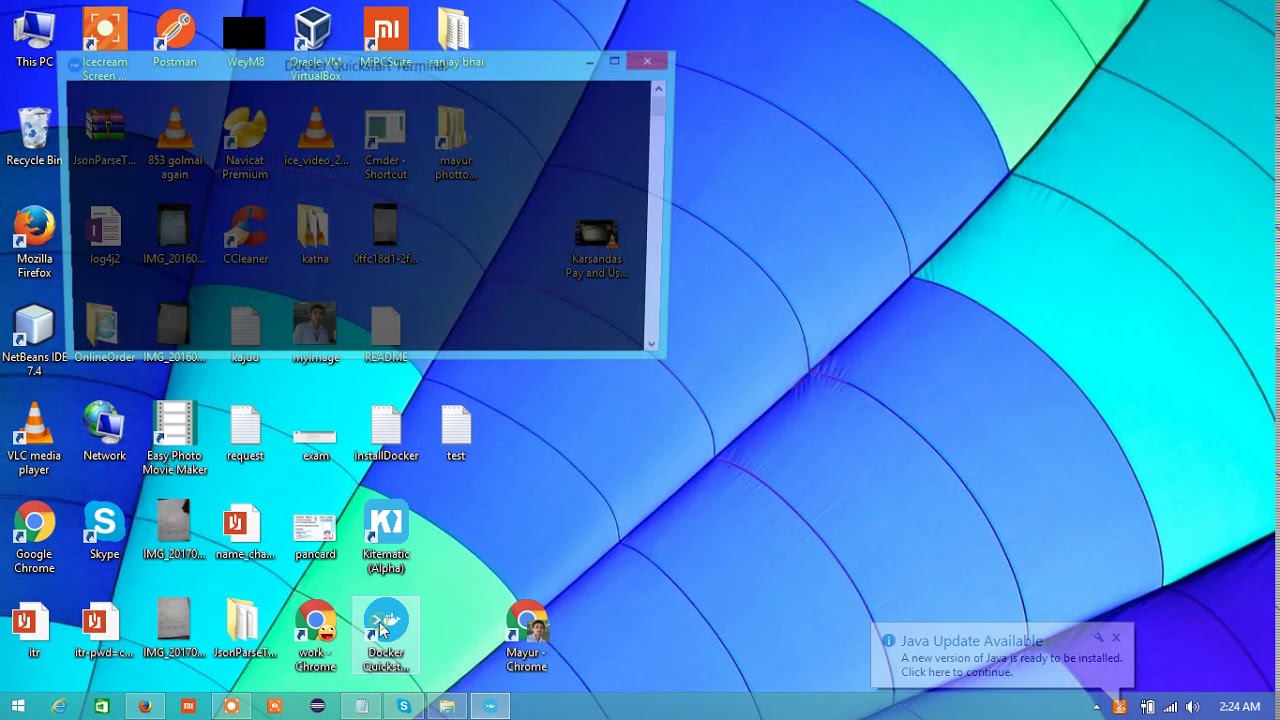Viewport: 1280px width, 720px height.
Task: Select the name_cha... document icon
Action: (245, 530)
